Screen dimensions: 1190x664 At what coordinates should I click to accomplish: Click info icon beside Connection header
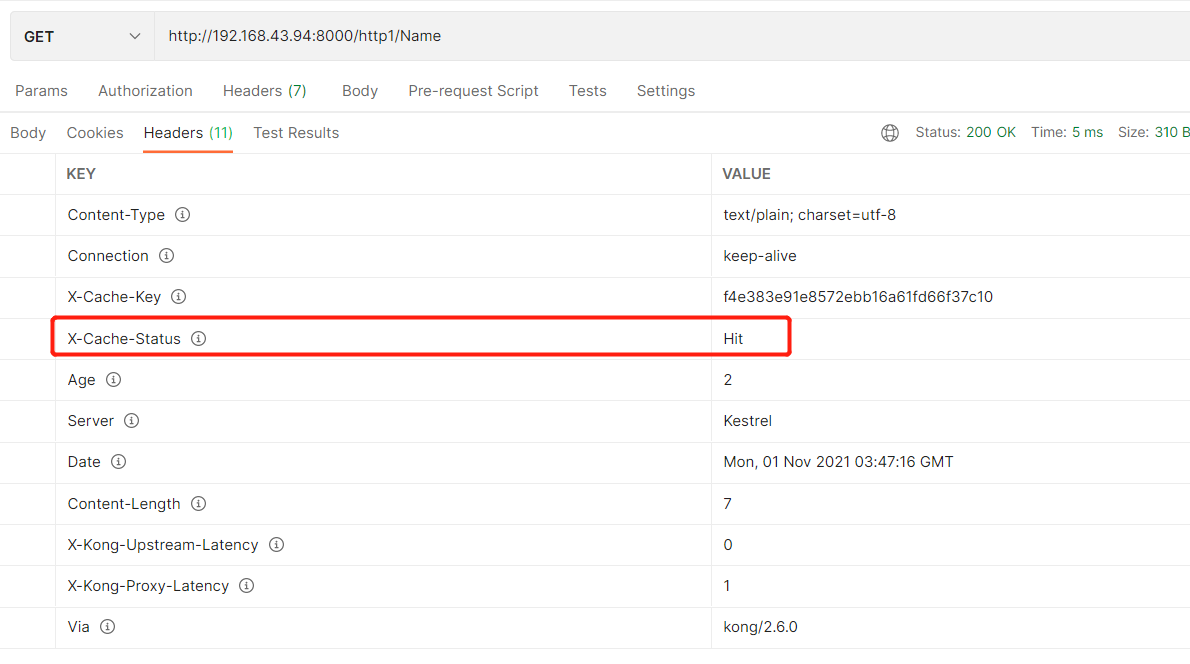(x=166, y=256)
